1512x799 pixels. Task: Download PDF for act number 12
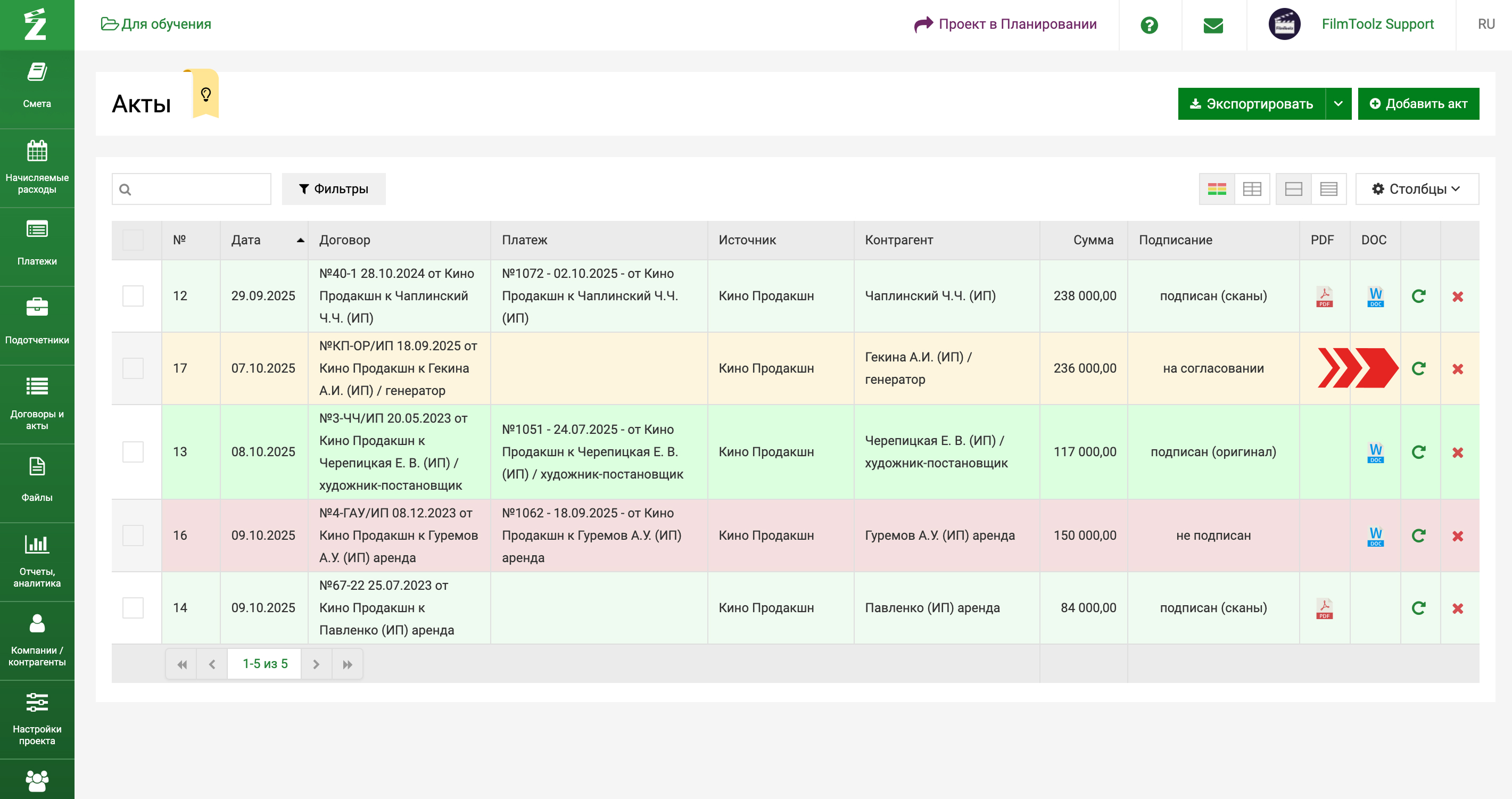pos(1324,296)
